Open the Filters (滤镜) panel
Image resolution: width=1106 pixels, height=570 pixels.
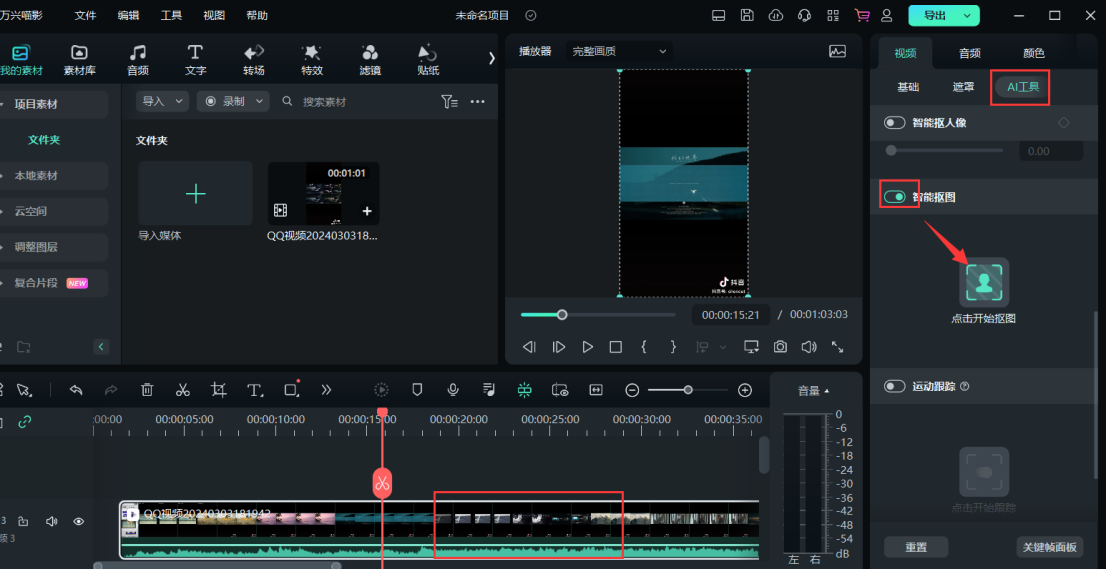click(x=370, y=60)
